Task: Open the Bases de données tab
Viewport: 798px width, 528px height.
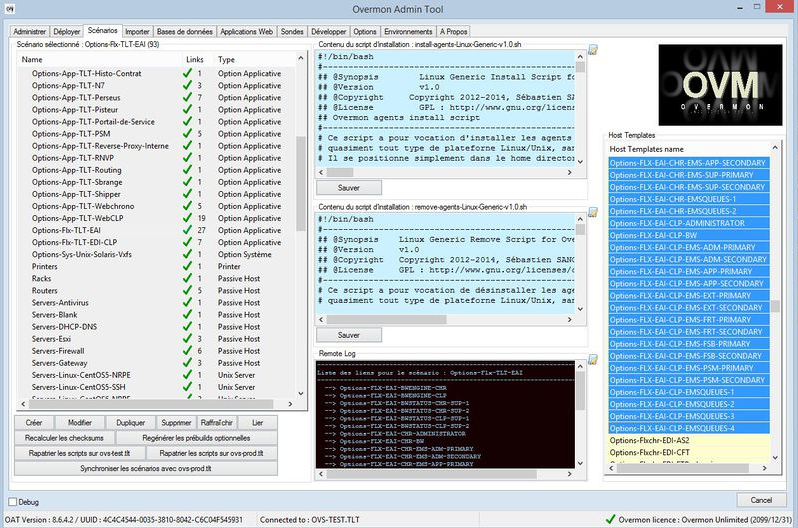Action: pyautogui.click(x=183, y=32)
